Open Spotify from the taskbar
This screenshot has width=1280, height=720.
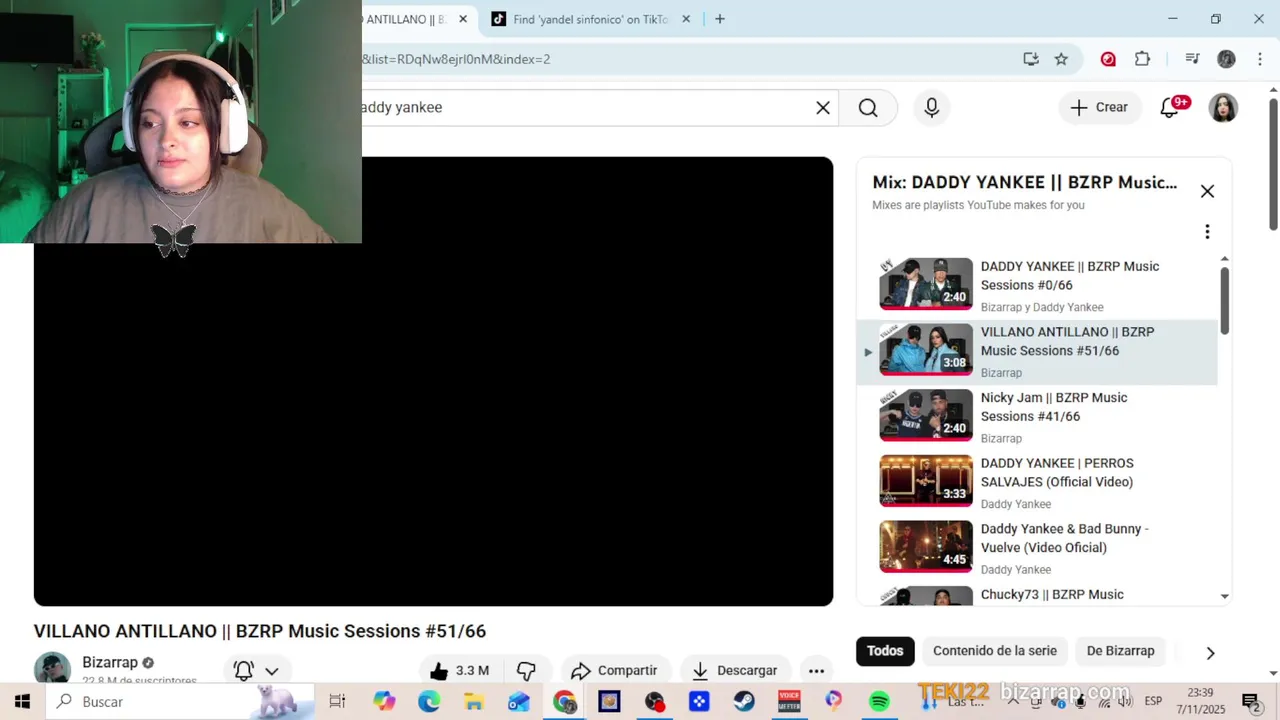pyautogui.click(x=879, y=702)
